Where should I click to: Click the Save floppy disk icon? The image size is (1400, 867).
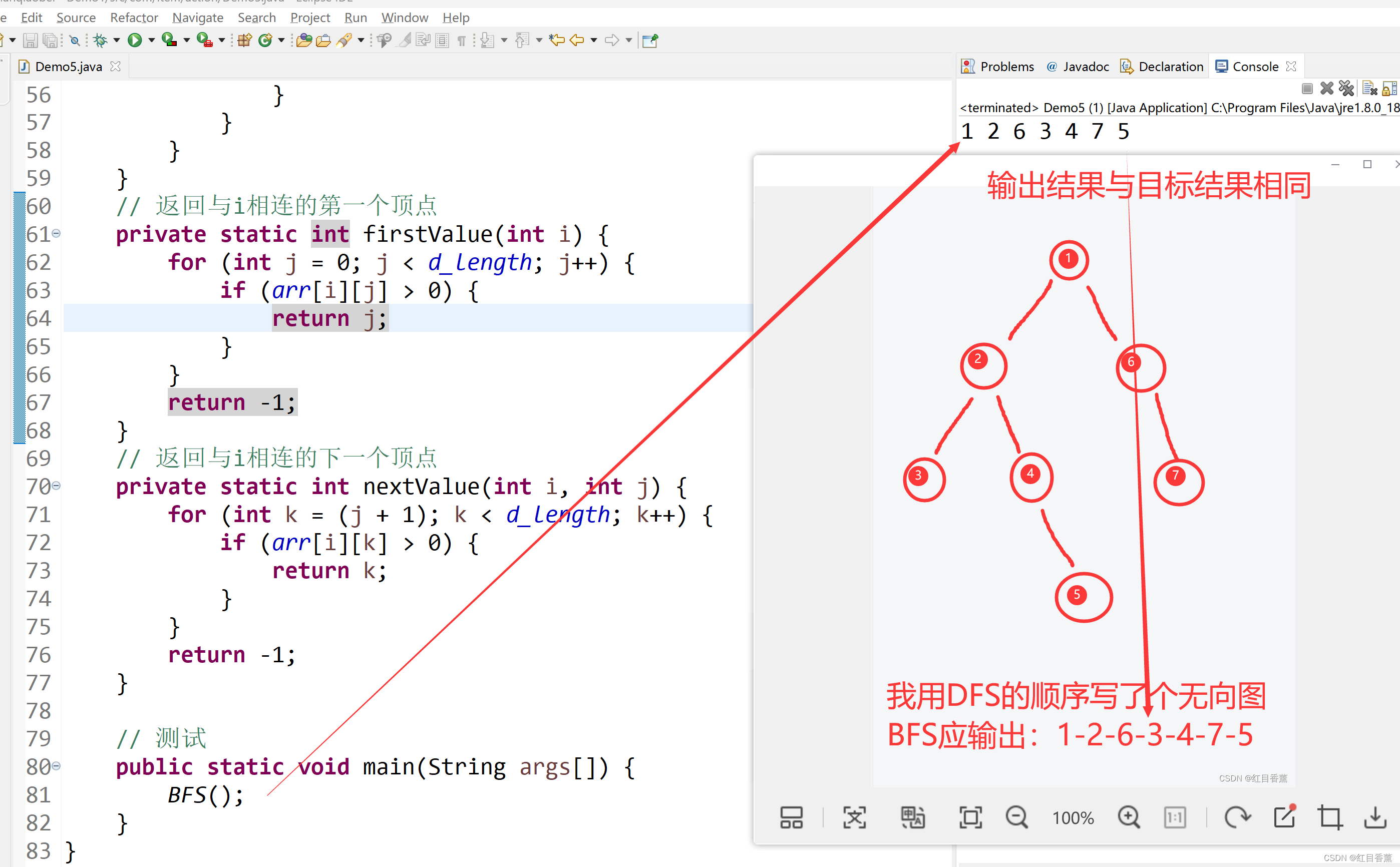point(31,40)
